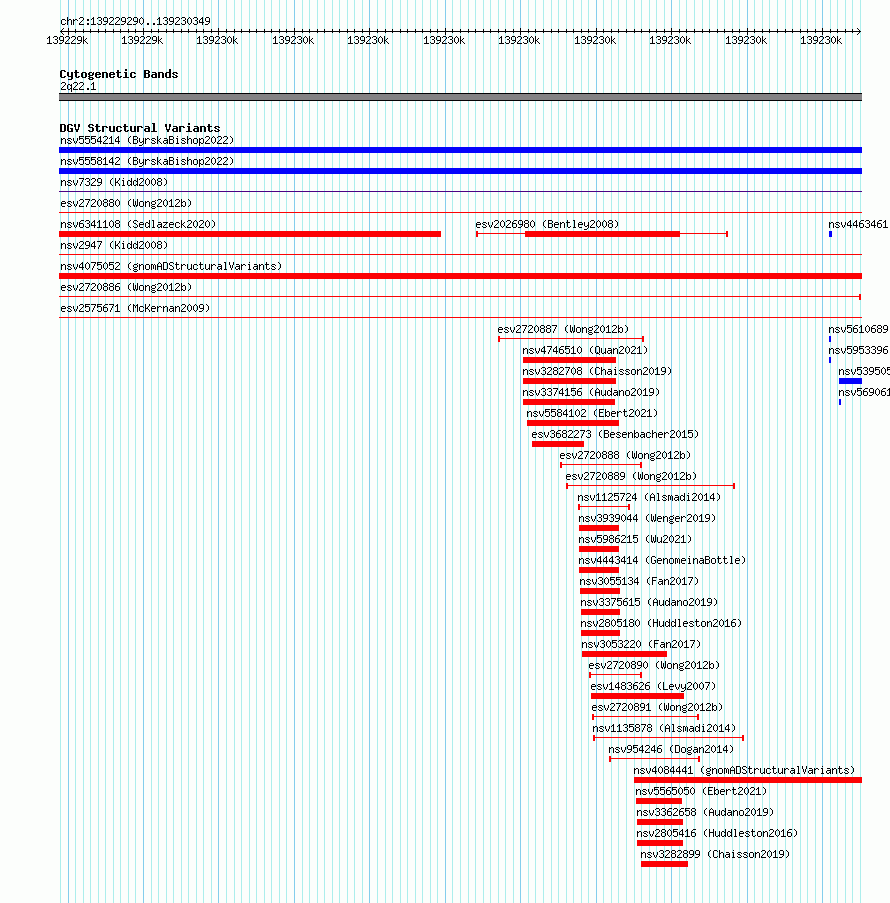
Task: Click the 2q22.1 band label
Action: pos(78,86)
